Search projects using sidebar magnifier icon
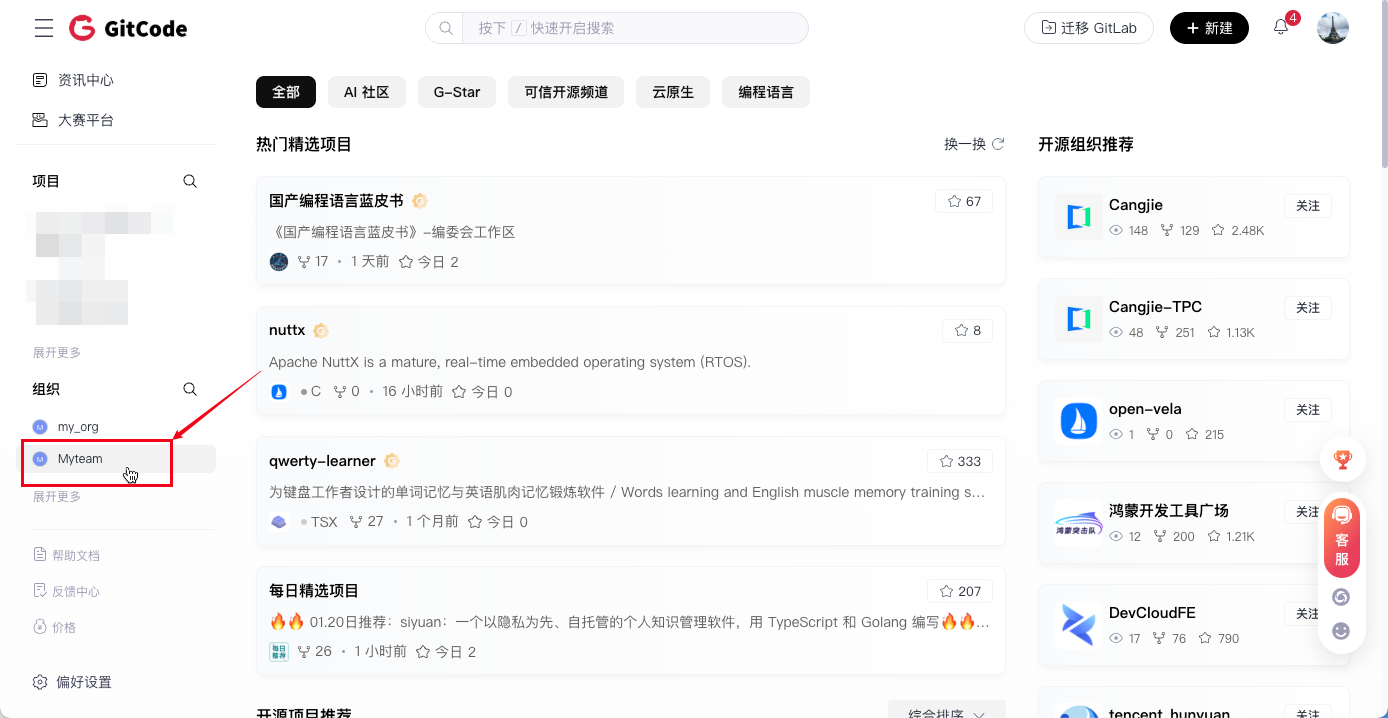 pos(190,181)
